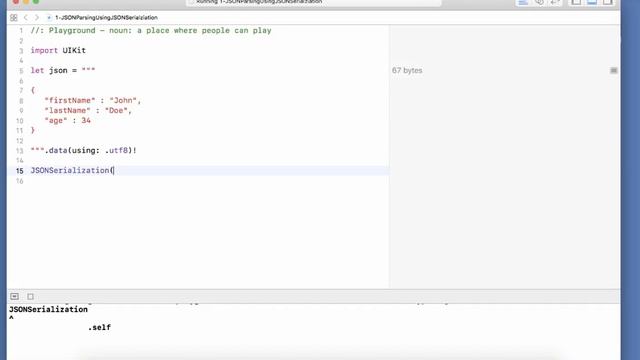The image size is (640, 360).
Task: Click the 67 bytes result value
Action: (x=407, y=70)
